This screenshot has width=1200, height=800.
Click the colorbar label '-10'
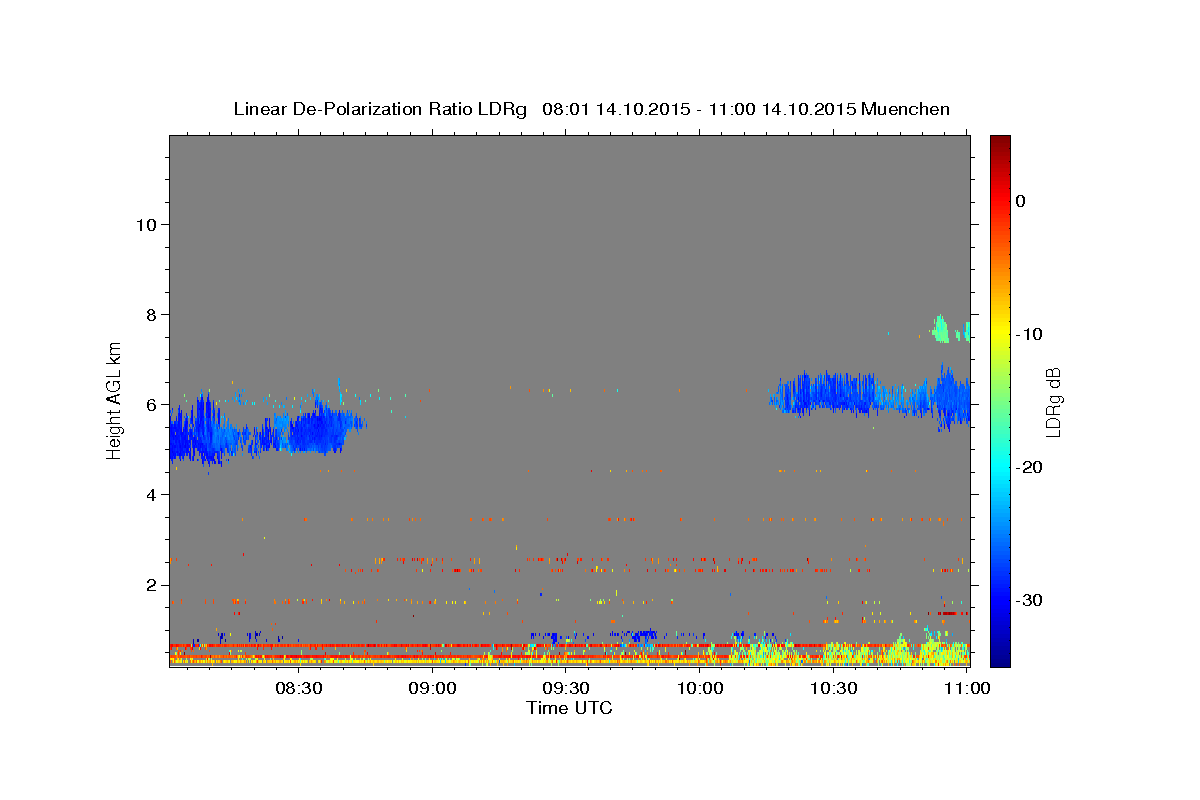coord(1028,334)
